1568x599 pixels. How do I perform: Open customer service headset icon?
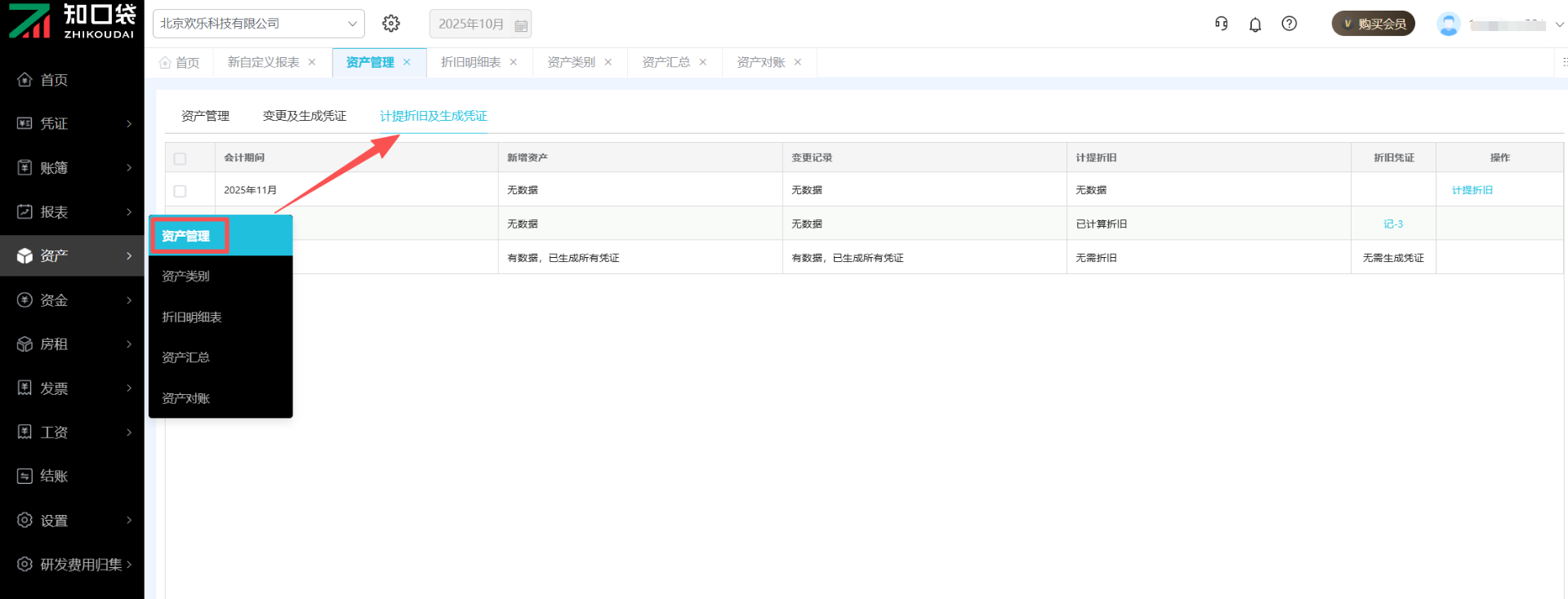pyautogui.click(x=1221, y=24)
